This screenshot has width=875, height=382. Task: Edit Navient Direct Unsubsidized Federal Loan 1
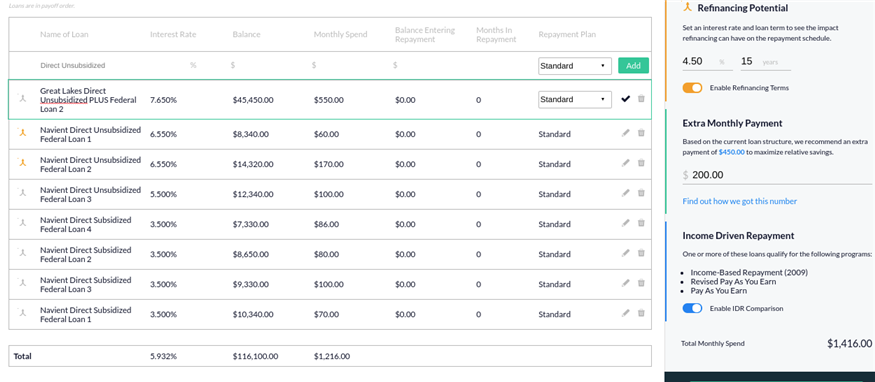(626, 133)
